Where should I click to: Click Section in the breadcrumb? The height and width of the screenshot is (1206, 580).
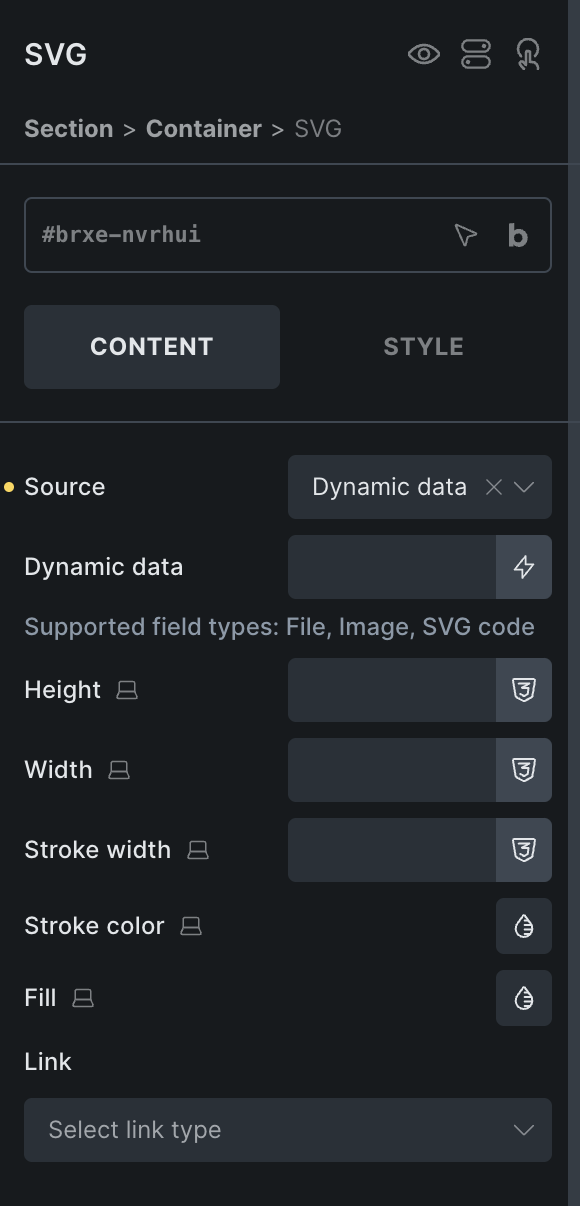pyautogui.click(x=68, y=128)
